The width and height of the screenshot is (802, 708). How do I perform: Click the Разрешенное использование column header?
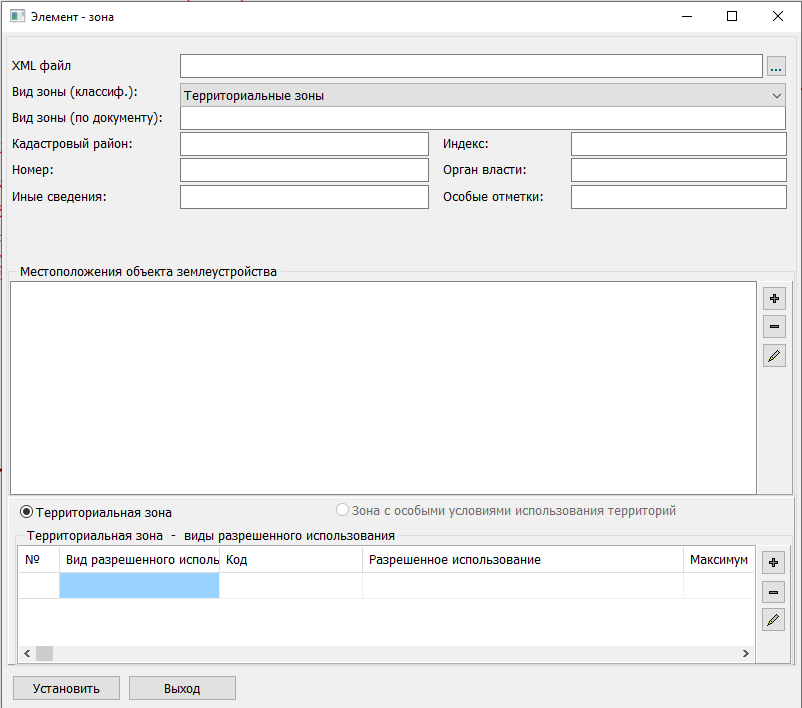click(x=522, y=560)
